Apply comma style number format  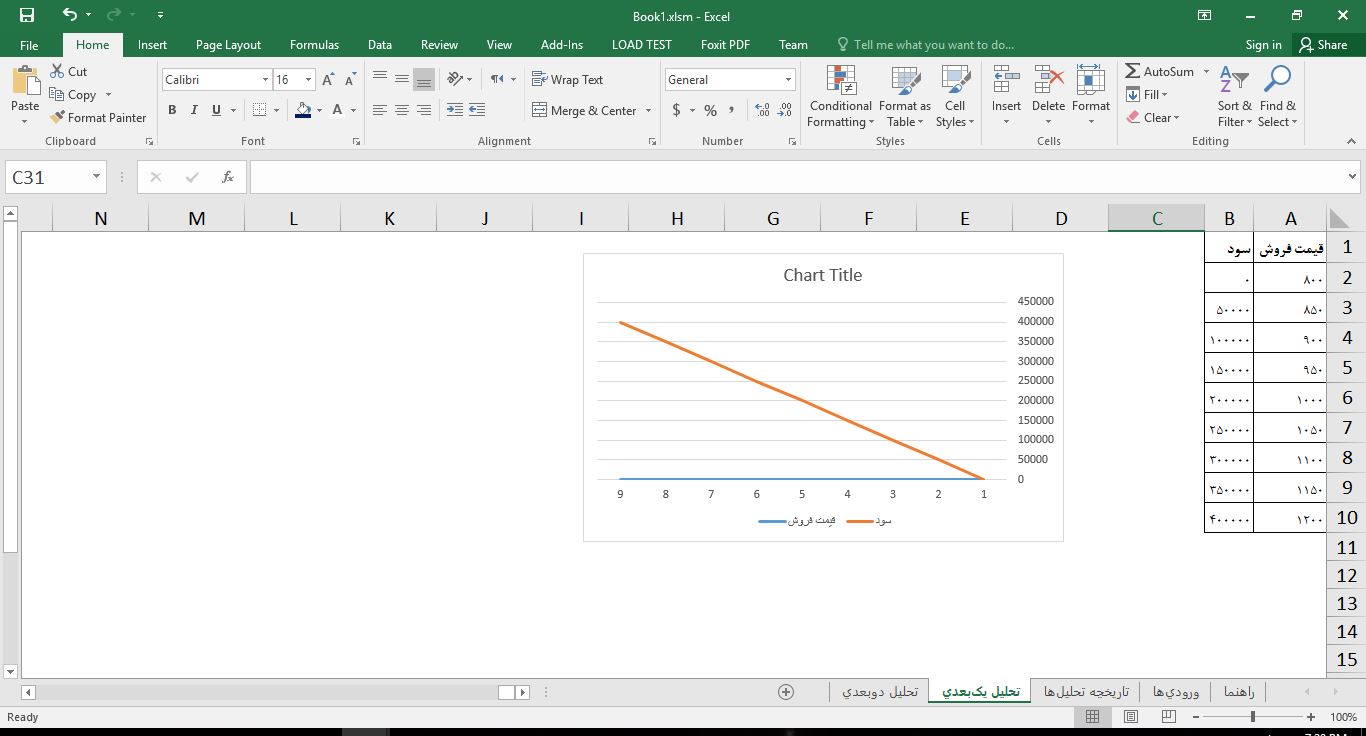coord(732,110)
